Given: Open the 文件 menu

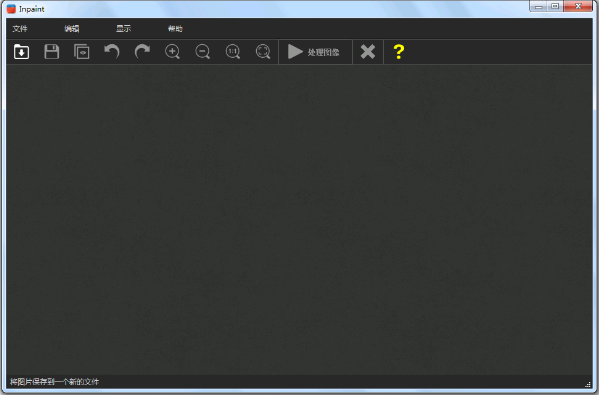Looking at the screenshot, I should (20, 29).
